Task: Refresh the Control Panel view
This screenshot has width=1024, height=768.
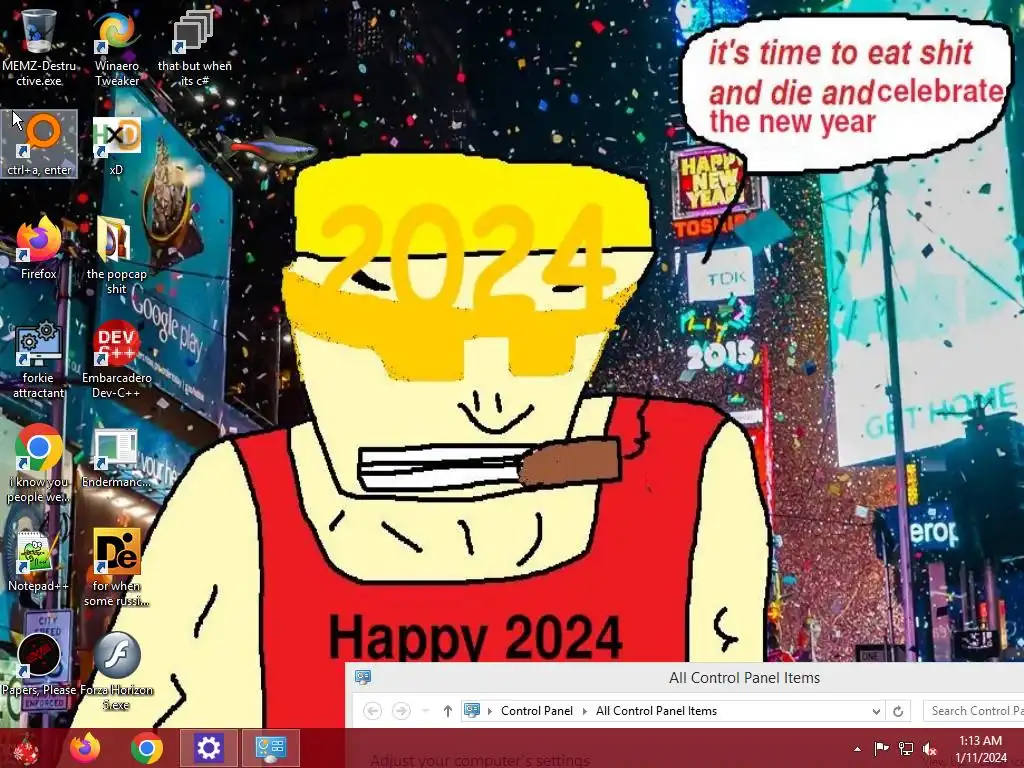Action: [898, 711]
